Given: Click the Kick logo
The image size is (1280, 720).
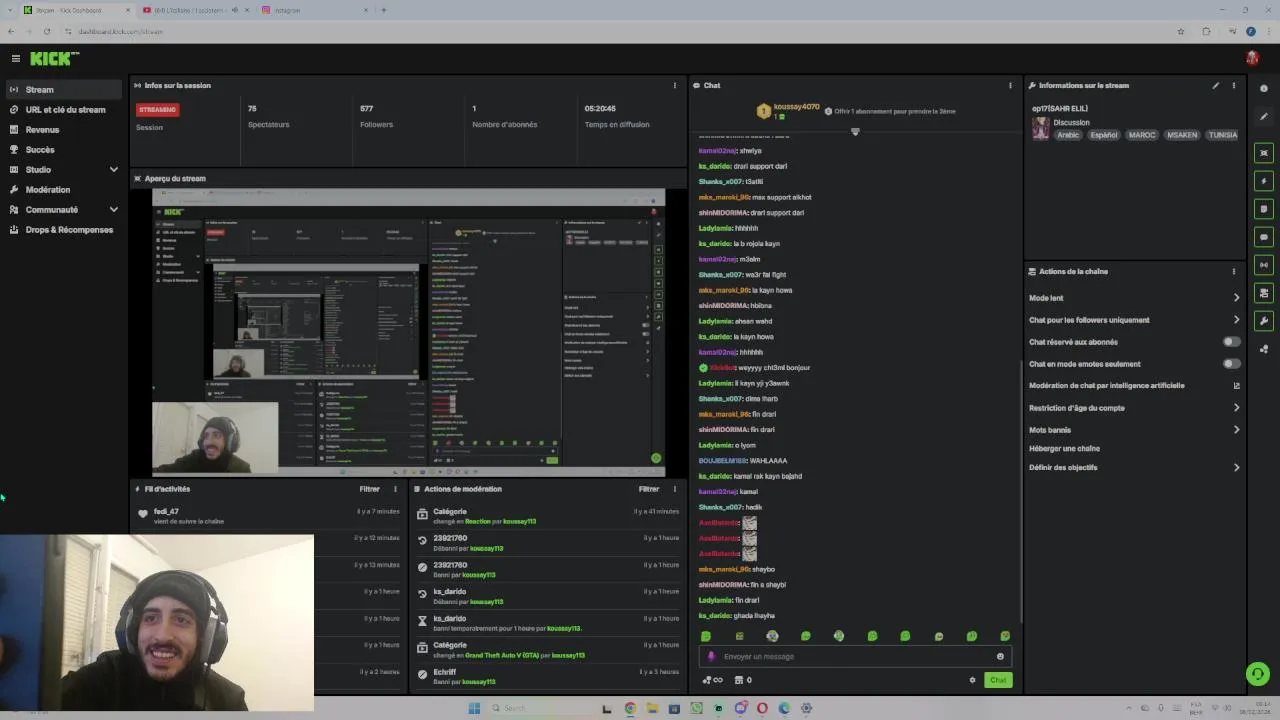Looking at the screenshot, I should pyautogui.click(x=54, y=59).
